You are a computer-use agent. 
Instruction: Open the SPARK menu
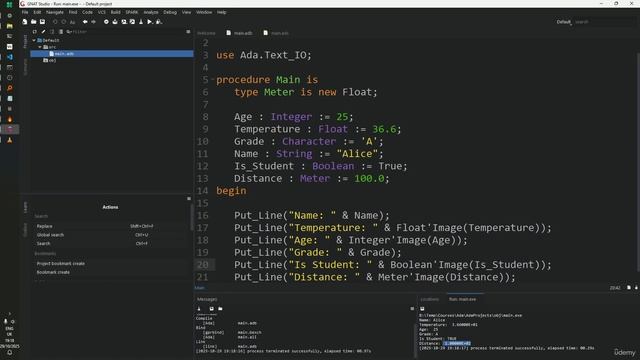pyautogui.click(x=131, y=12)
